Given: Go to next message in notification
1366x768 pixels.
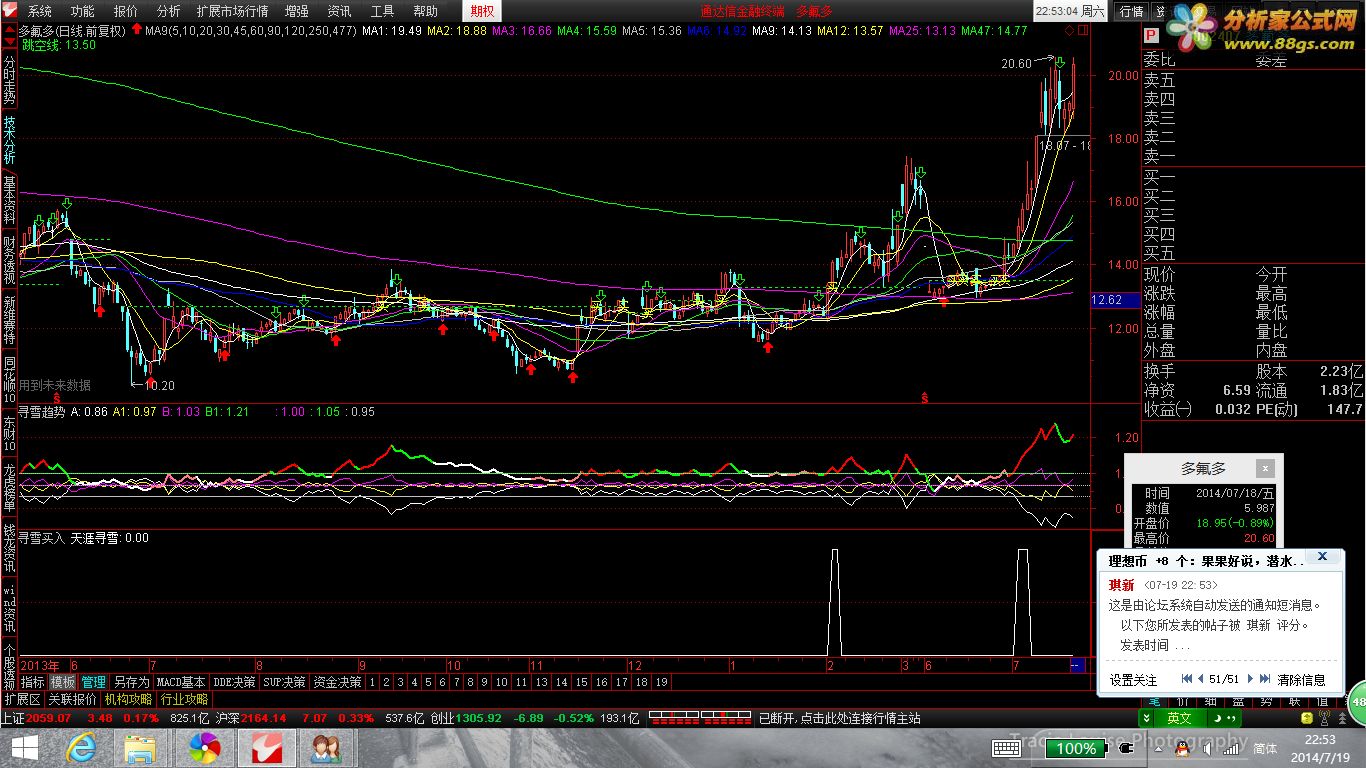Looking at the screenshot, I should click(x=1249, y=679).
